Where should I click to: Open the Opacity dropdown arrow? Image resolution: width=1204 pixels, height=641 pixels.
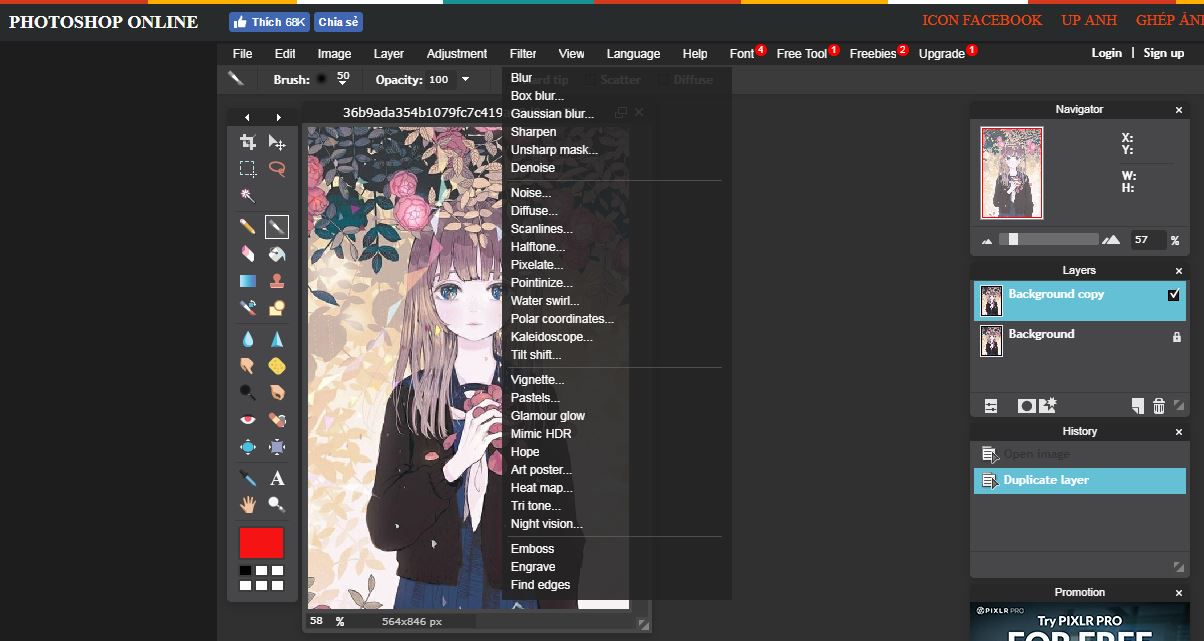coord(465,80)
